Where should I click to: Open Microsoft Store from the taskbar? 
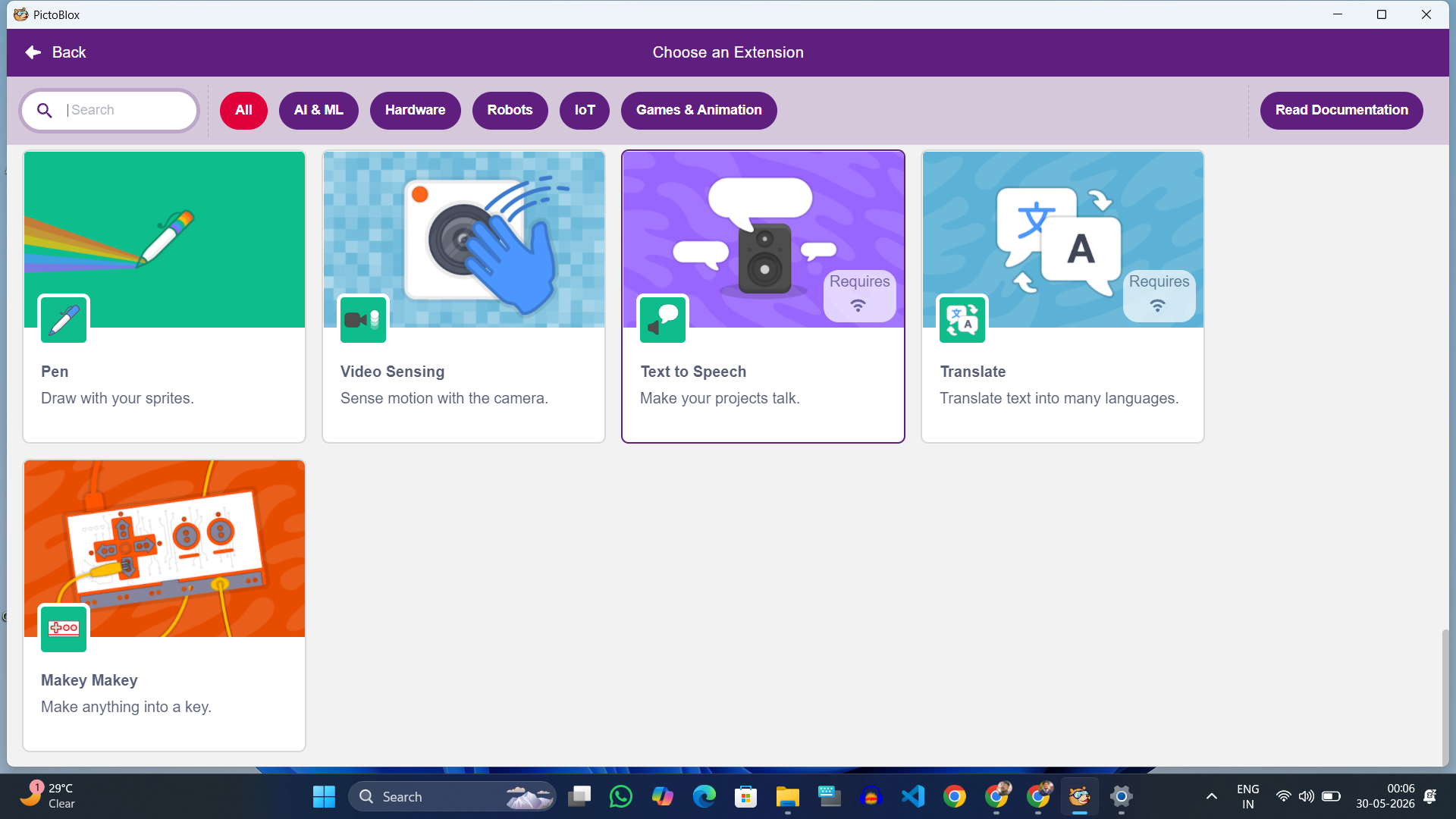746,796
